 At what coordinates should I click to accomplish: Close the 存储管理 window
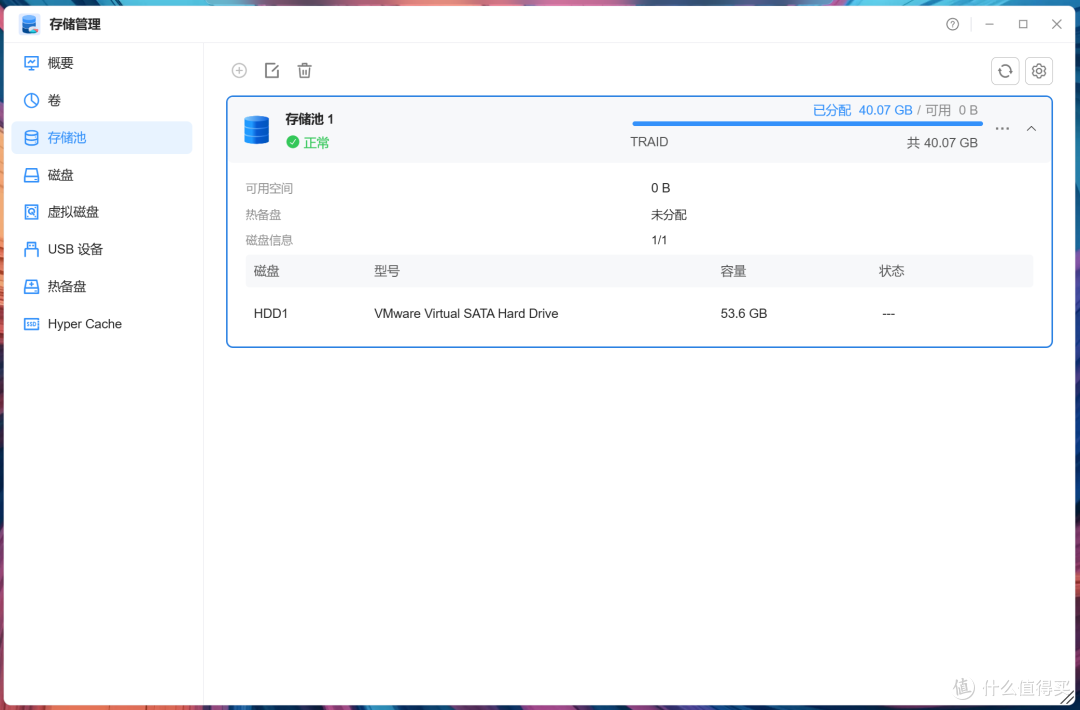(1057, 24)
